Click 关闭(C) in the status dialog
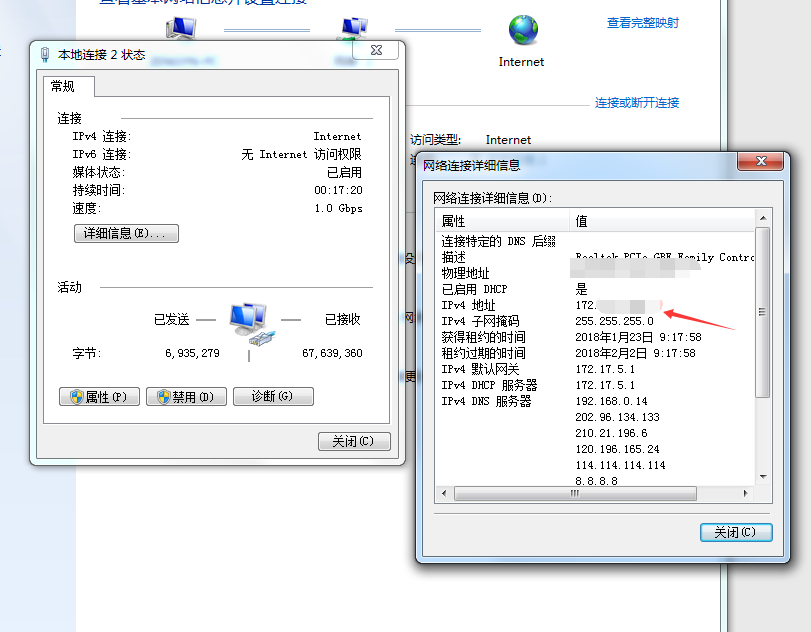 (x=354, y=441)
